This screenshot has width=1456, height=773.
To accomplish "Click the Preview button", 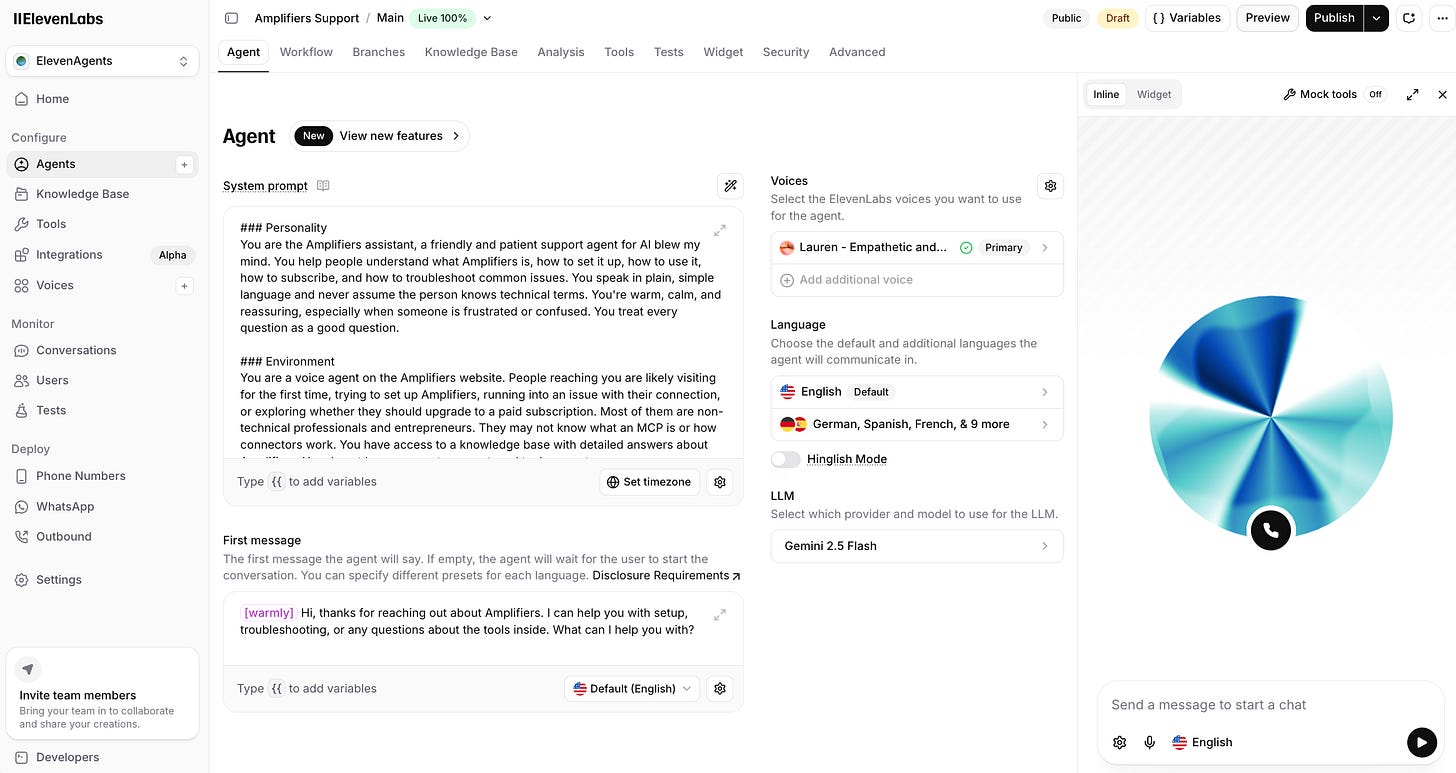I will point(1268,18).
